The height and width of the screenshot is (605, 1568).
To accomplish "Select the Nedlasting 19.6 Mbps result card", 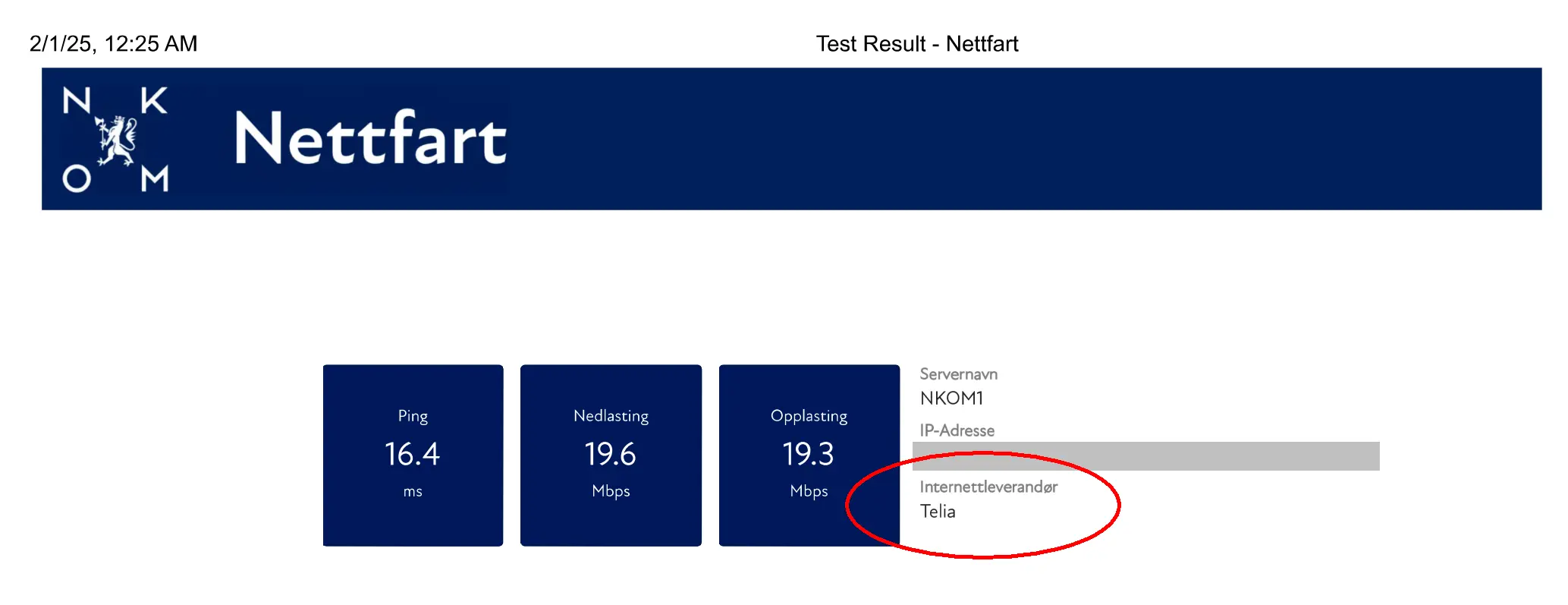I will click(611, 455).
